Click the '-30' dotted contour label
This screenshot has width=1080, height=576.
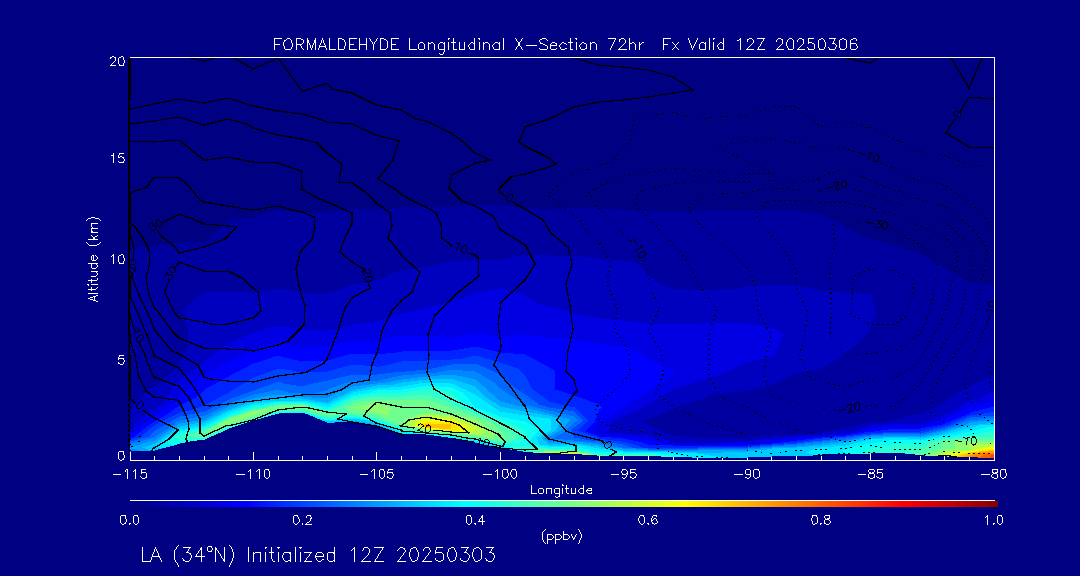(880, 225)
